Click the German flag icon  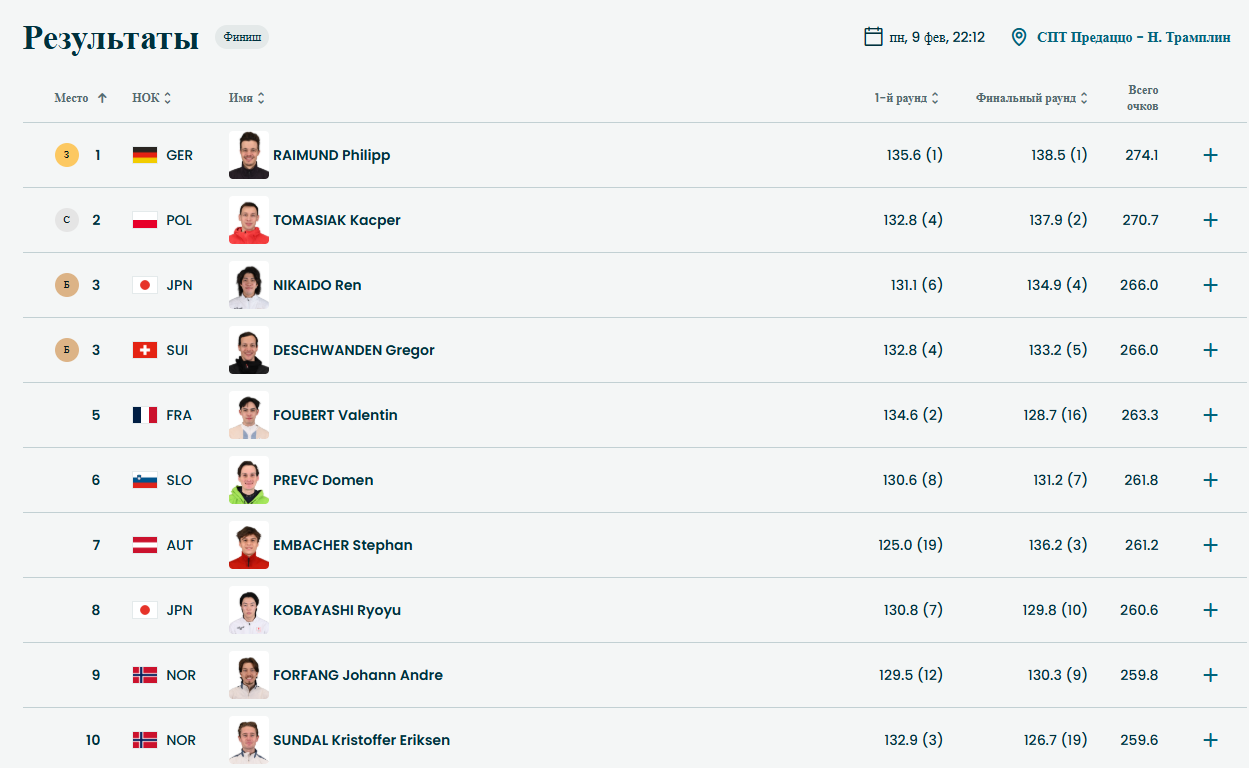[145, 155]
